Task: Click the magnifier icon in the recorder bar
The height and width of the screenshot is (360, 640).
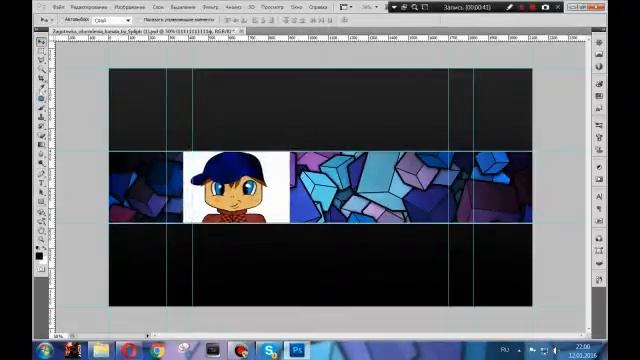Action: tap(414, 7)
